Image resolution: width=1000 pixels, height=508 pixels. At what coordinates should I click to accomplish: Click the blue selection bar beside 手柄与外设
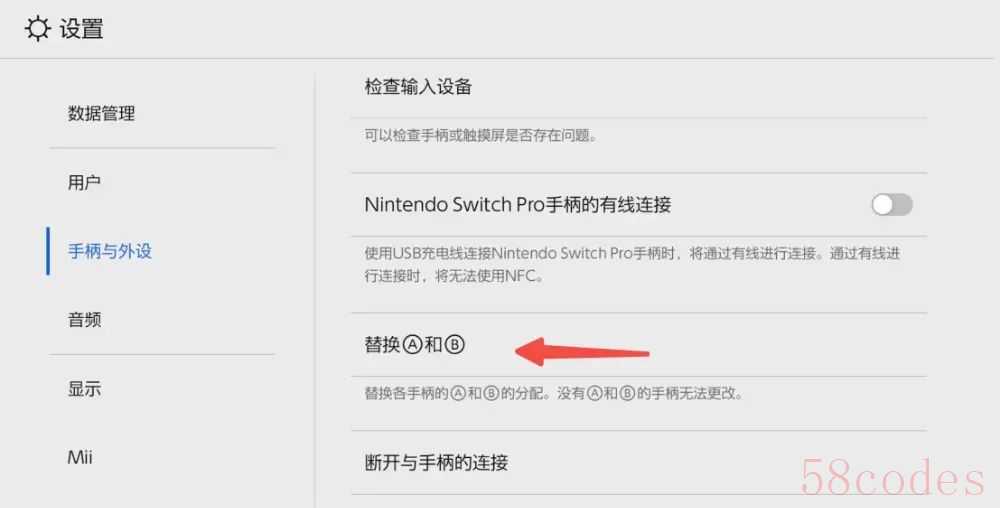point(48,251)
